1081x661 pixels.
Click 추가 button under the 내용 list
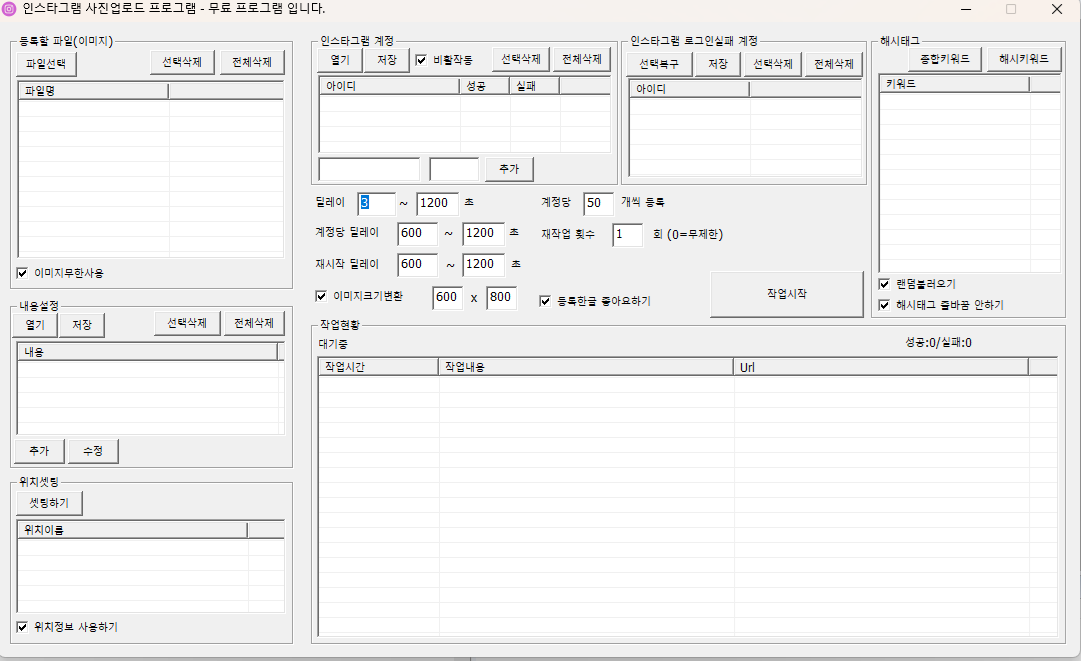pos(39,451)
